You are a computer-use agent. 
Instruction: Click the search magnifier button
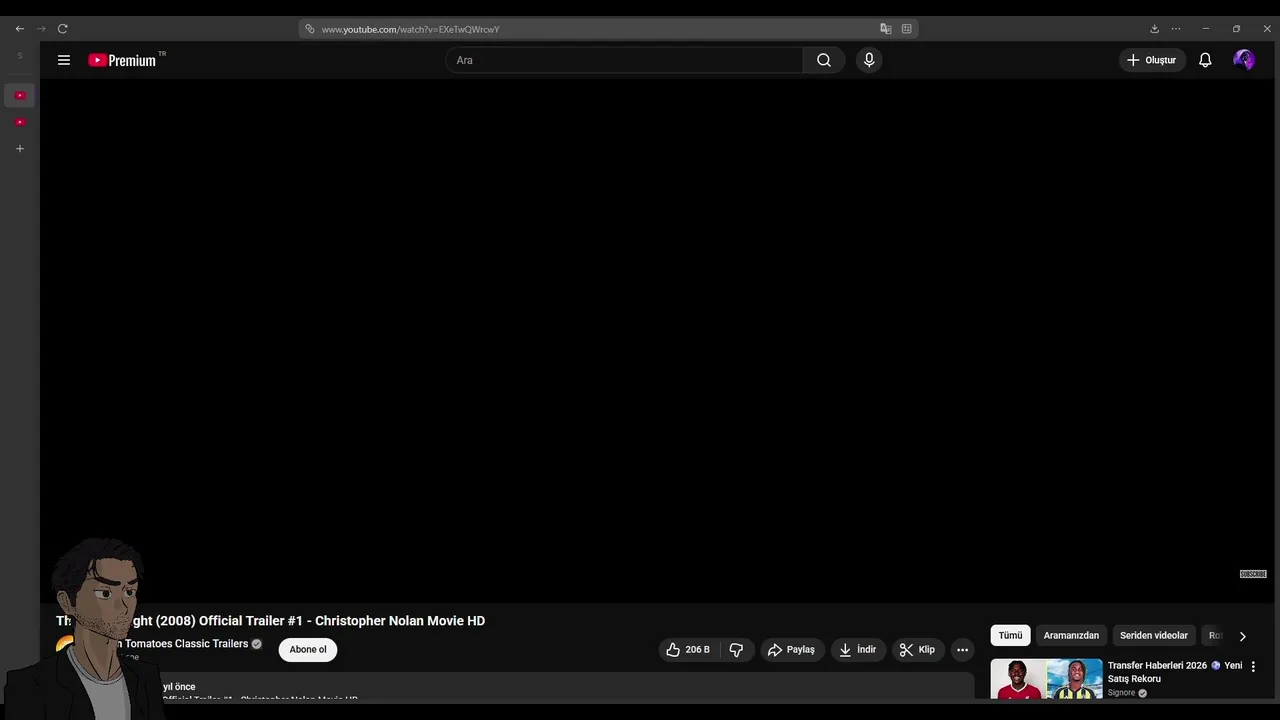pyautogui.click(x=824, y=60)
